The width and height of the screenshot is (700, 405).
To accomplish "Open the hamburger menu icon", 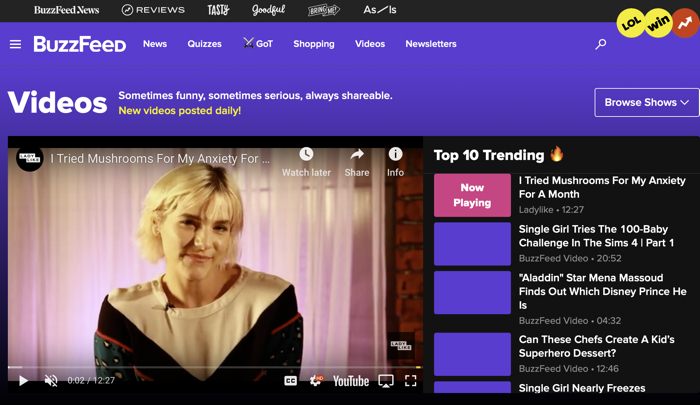I will point(15,44).
